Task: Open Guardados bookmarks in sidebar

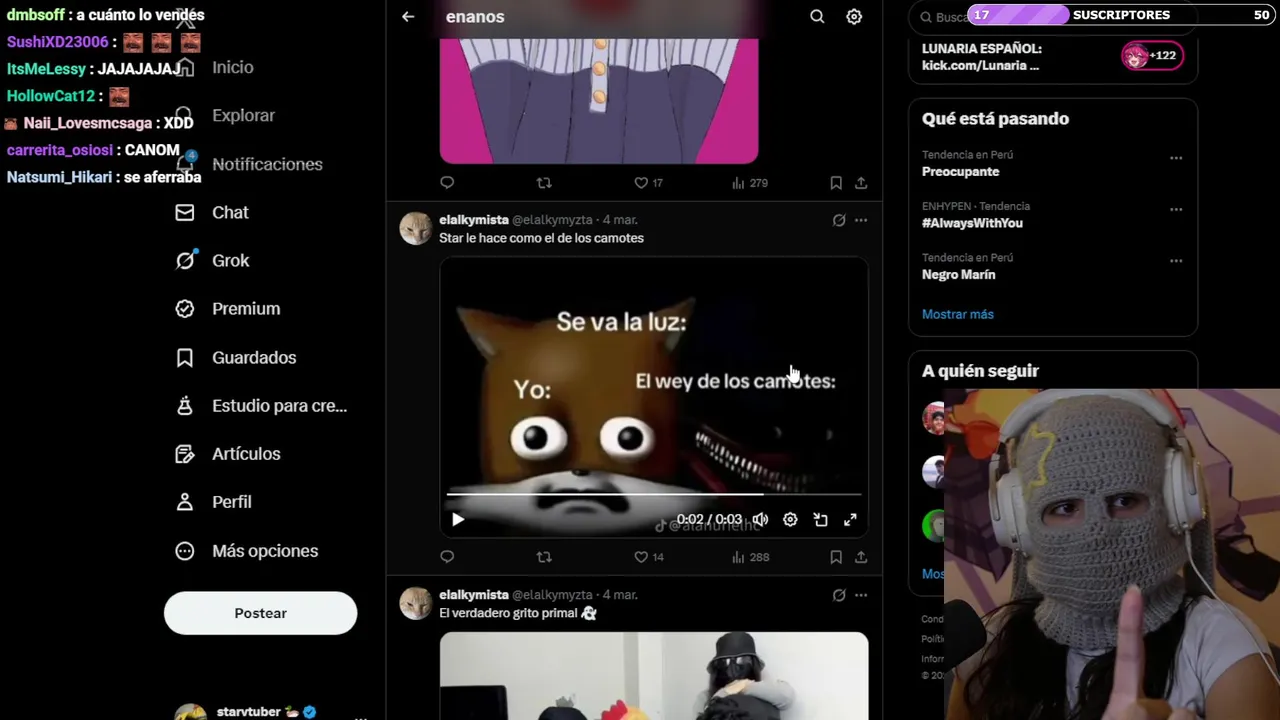Action: tap(254, 357)
